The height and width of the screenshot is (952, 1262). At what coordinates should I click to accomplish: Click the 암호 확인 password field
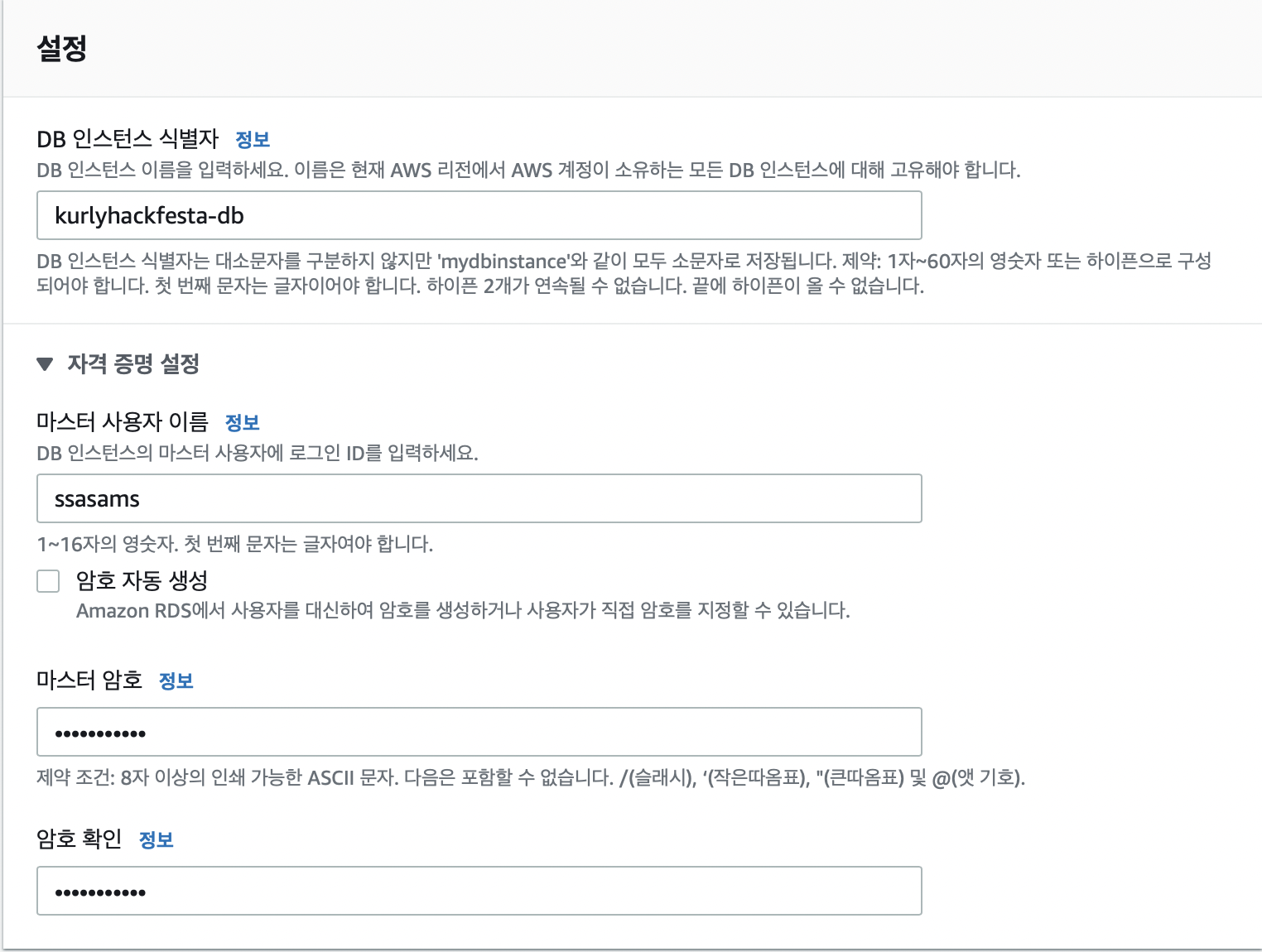click(479, 891)
